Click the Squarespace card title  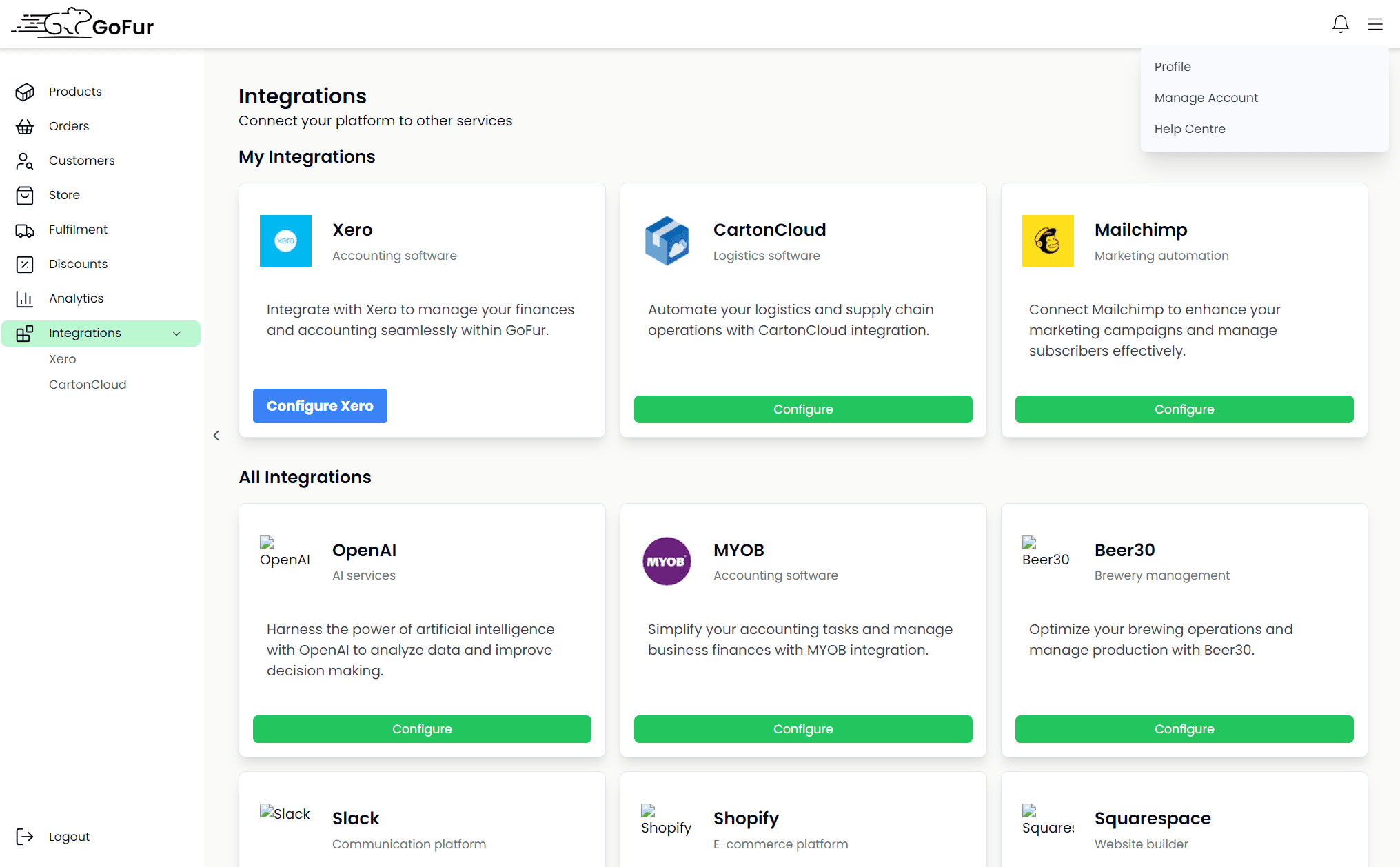1153,818
